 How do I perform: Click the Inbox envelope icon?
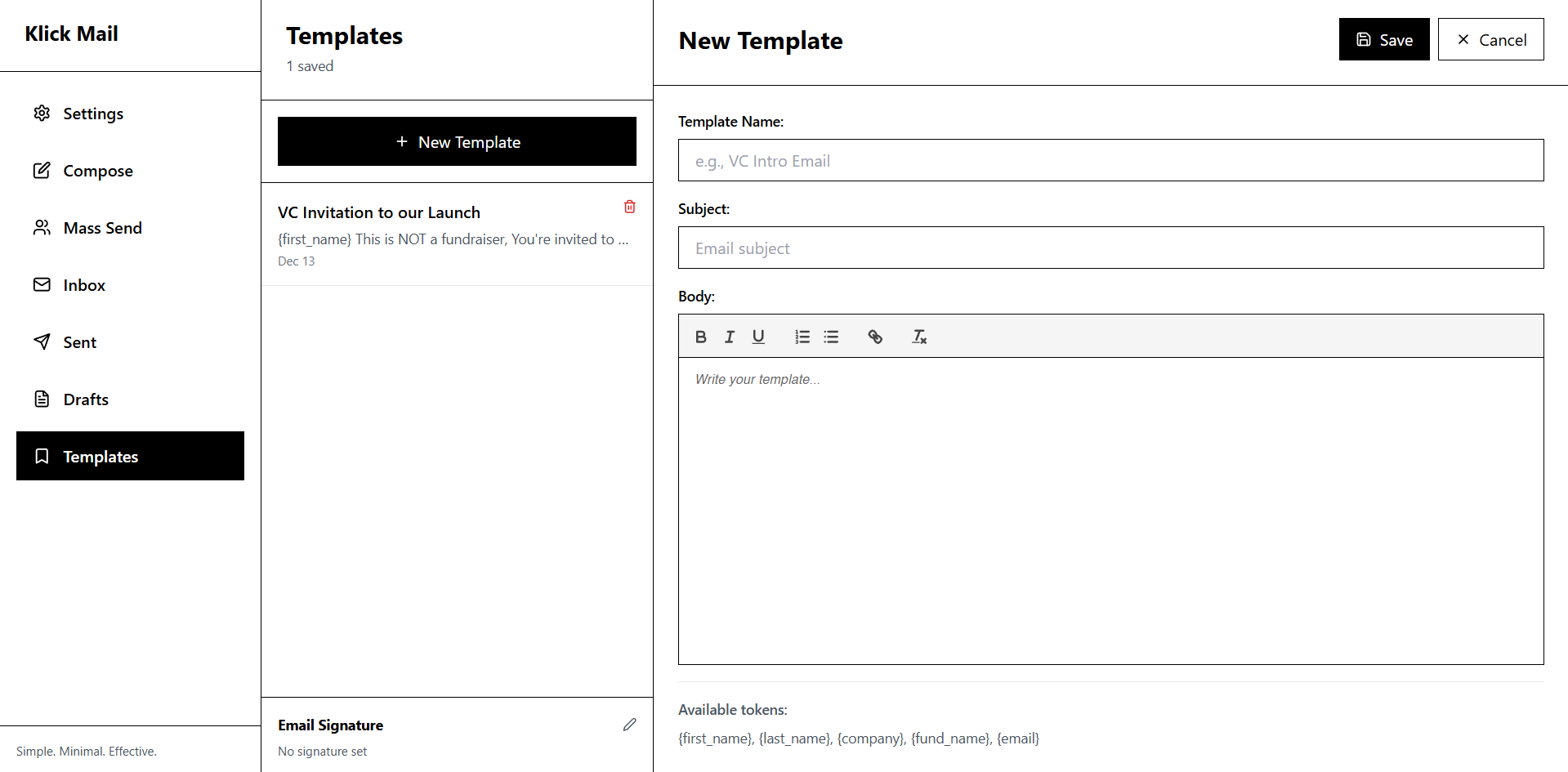(x=42, y=284)
